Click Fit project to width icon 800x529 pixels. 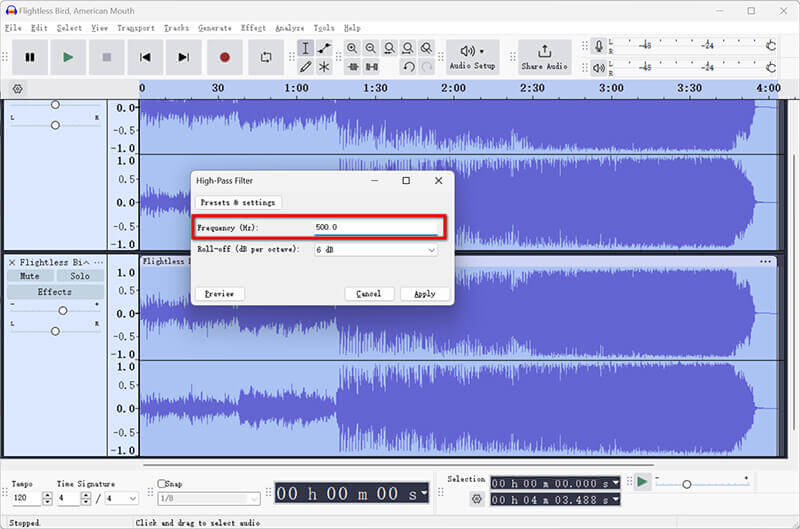click(x=408, y=48)
